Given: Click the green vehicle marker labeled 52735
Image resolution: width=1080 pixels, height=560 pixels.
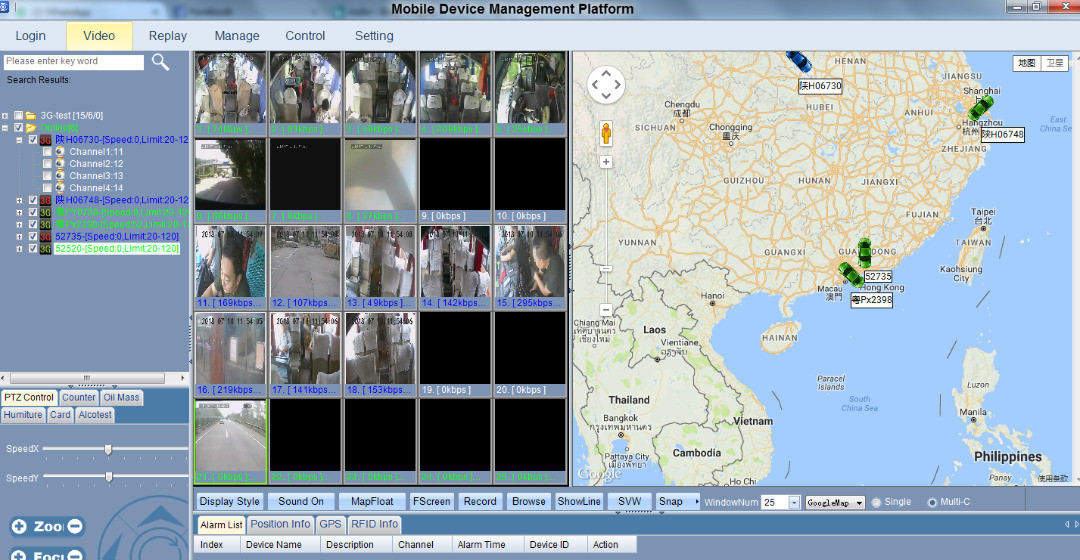Looking at the screenshot, I should click(865, 253).
